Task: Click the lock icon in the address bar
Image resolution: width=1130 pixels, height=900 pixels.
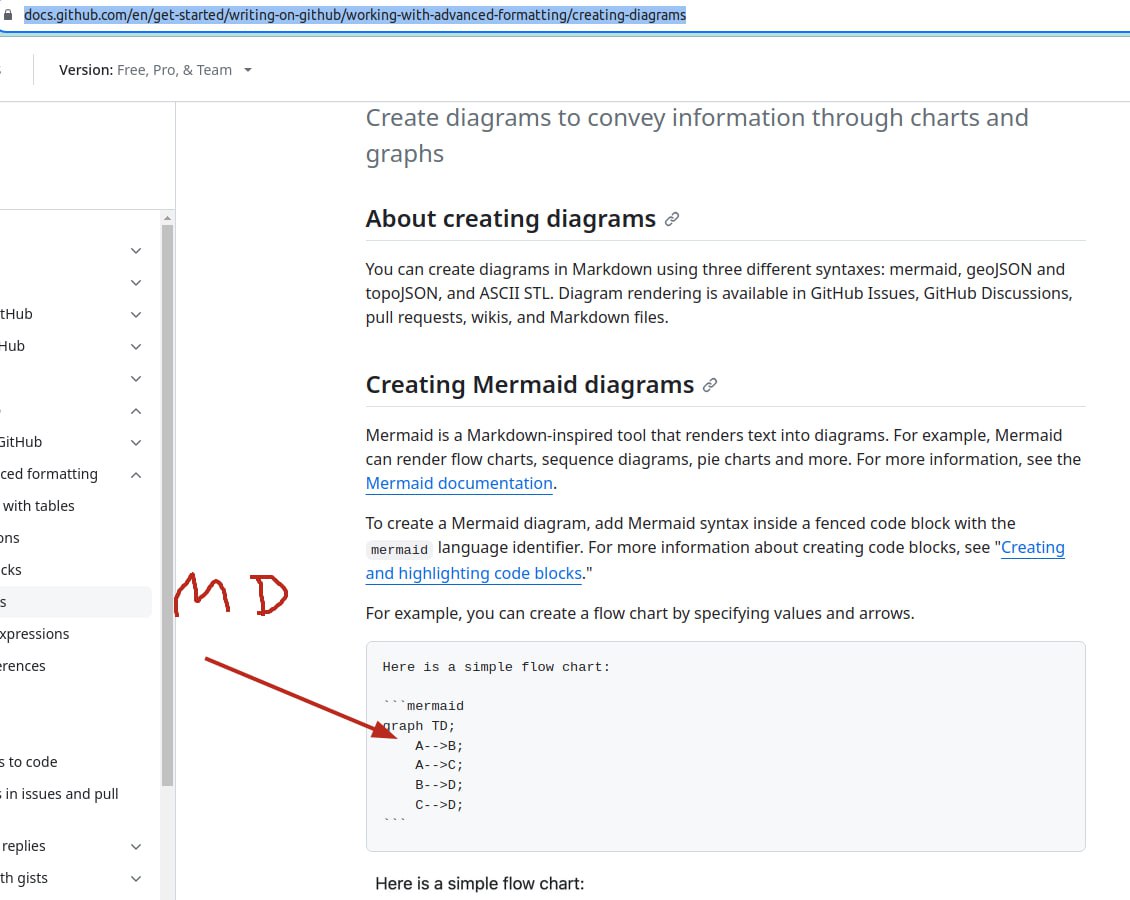Action: coord(9,16)
